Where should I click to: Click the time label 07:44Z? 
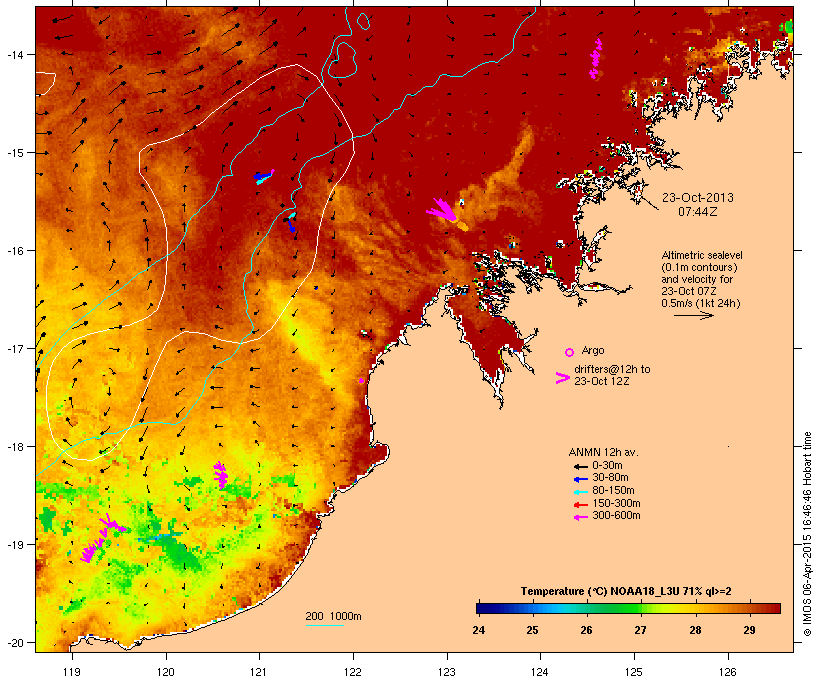point(698,212)
